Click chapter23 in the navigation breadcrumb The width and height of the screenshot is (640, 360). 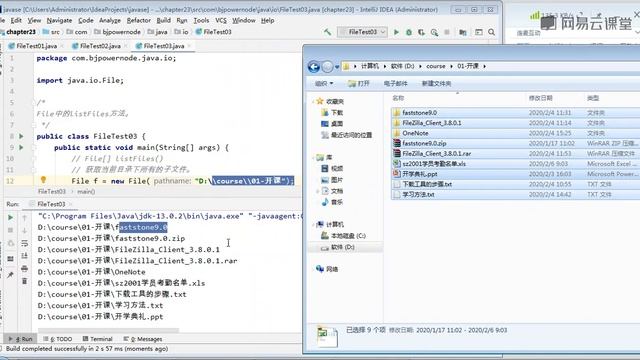pyautogui.click(x=20, y=32)
